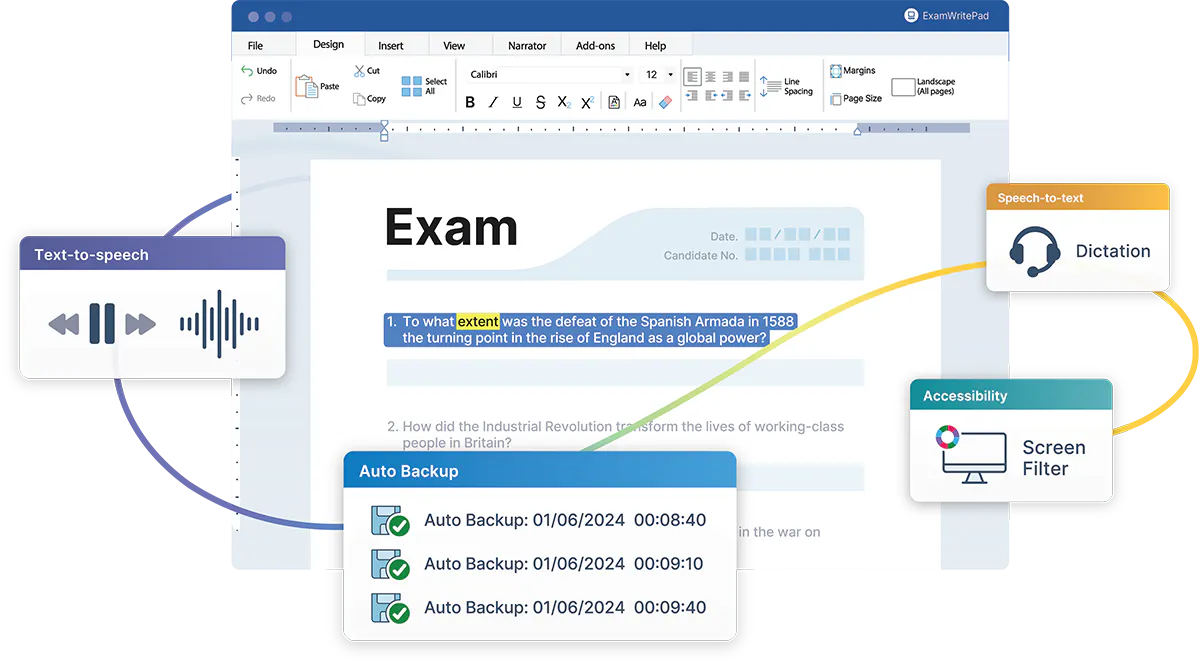Center align the text
The width and height of the screenshot is (1200, 668).
pyautogui.click(x=711, y=76)
